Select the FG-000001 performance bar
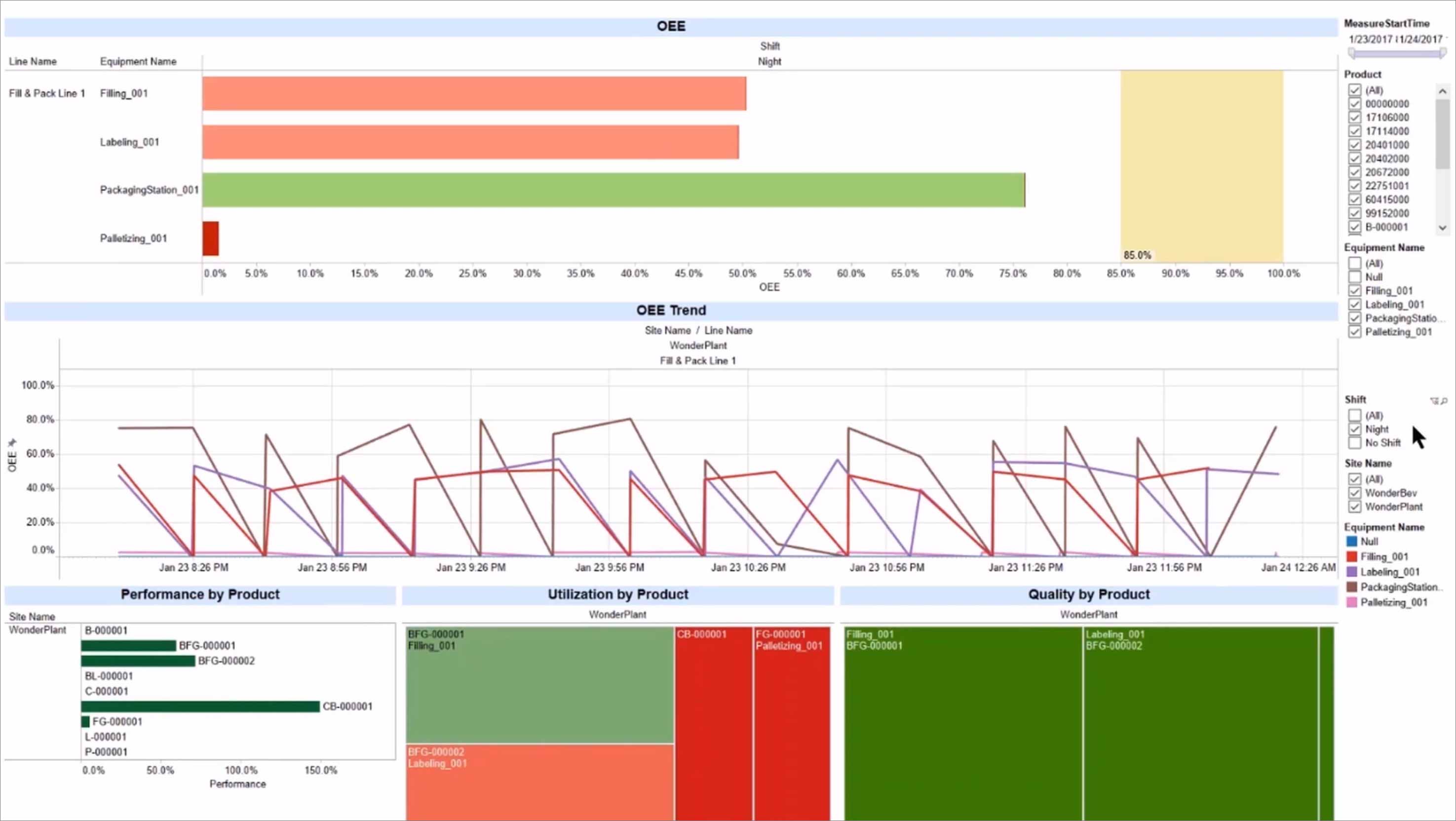This screenshot has width=1456, height=821. click(85, 721)
